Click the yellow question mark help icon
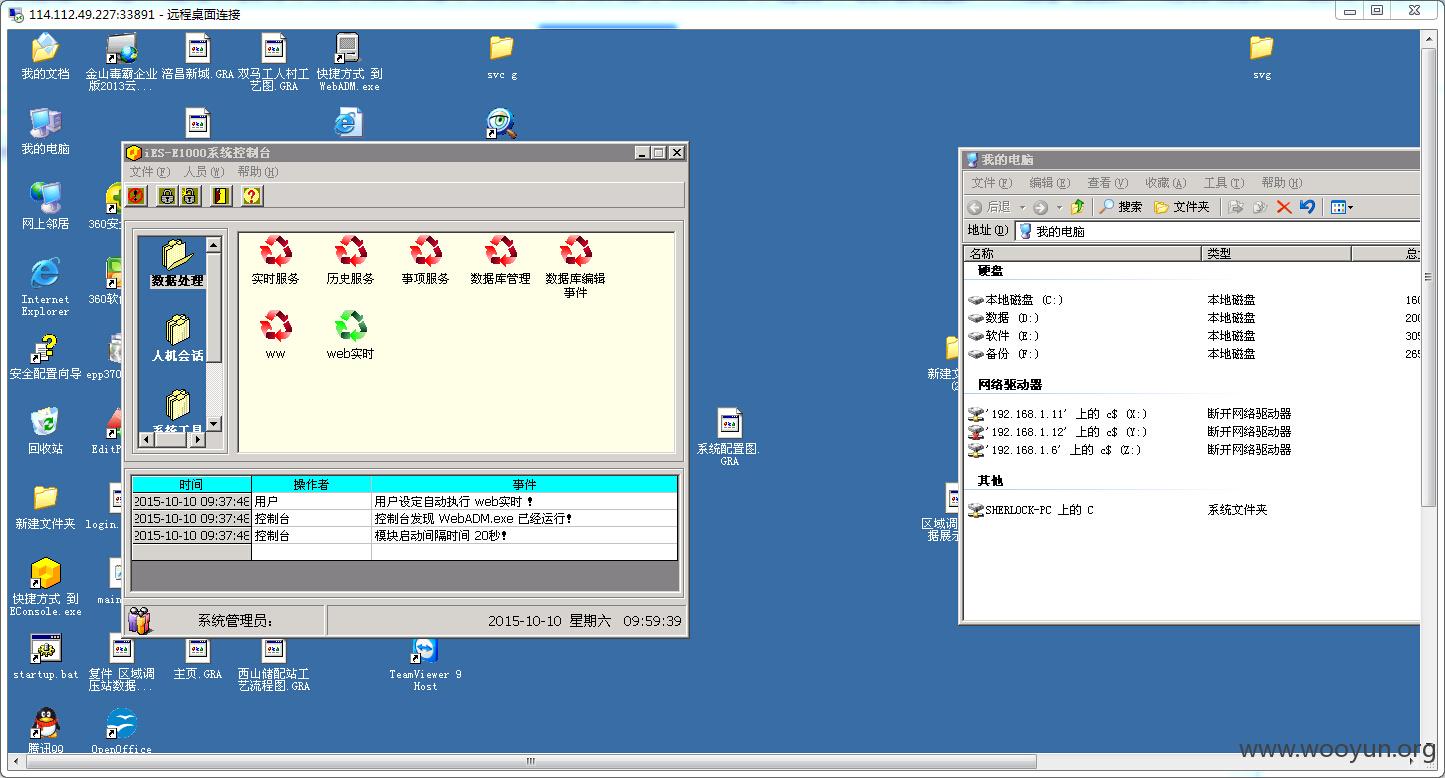 pyautogui.click(x=252, y=196)
